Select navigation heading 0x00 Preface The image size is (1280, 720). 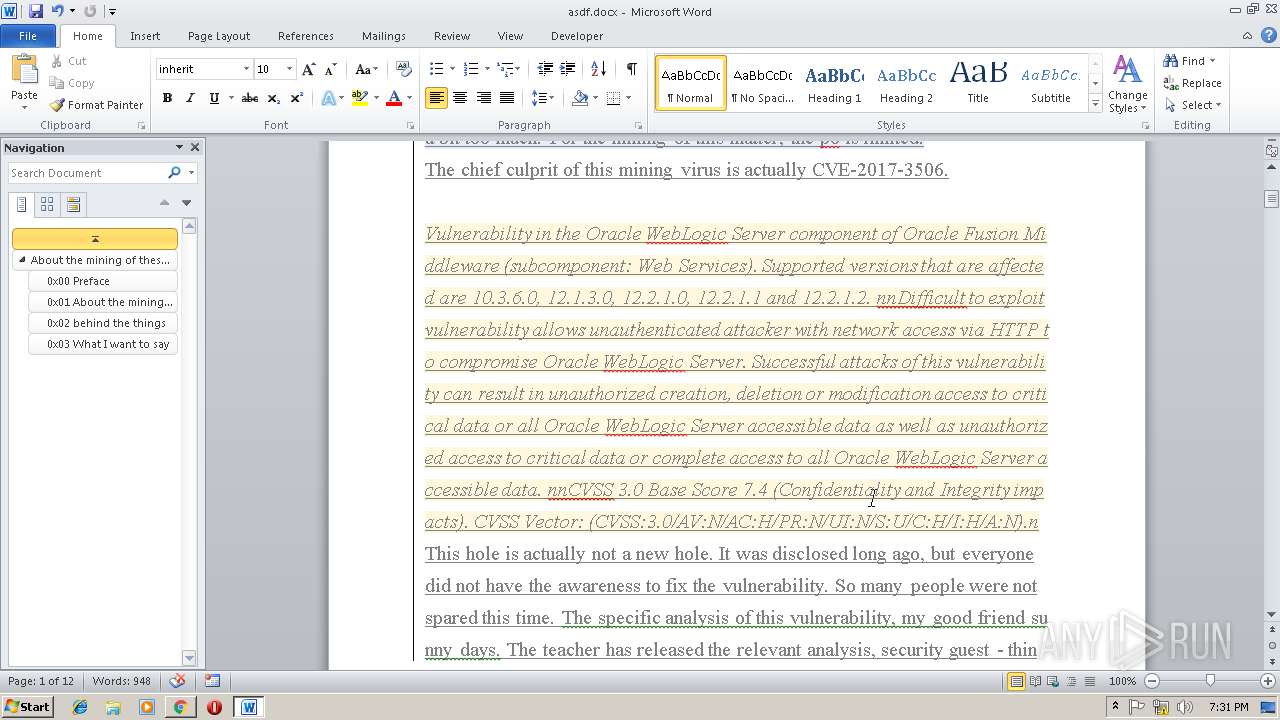tap(103, 281)
